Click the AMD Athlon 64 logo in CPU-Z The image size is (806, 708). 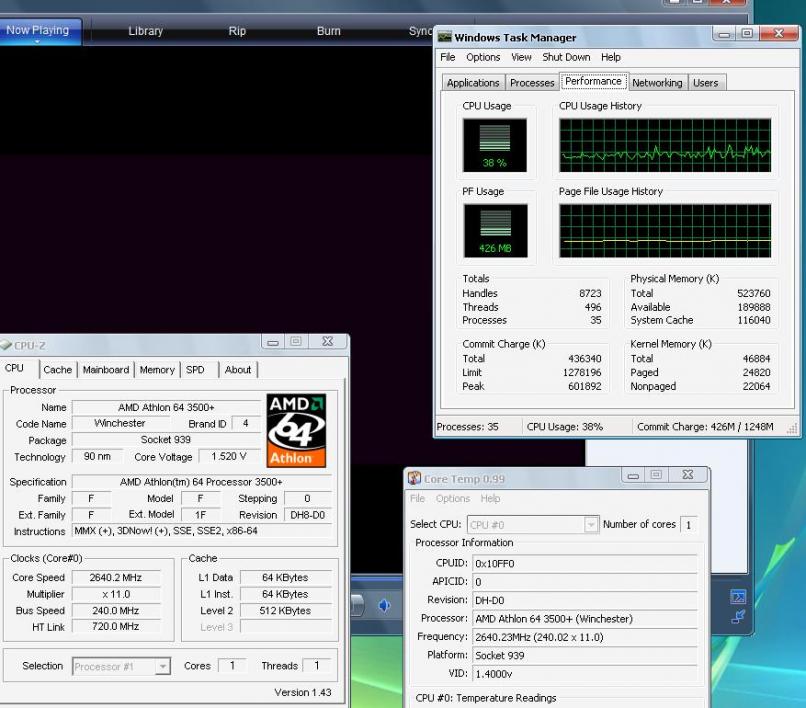296,430
